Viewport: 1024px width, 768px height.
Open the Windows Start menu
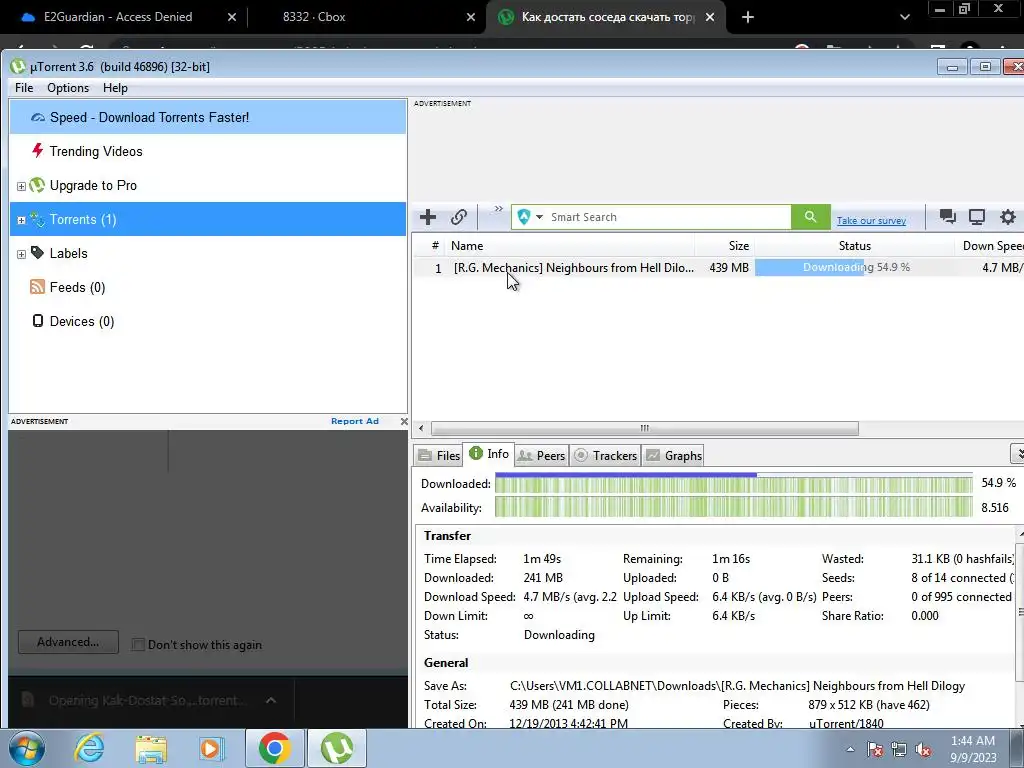tap(26, 748)
